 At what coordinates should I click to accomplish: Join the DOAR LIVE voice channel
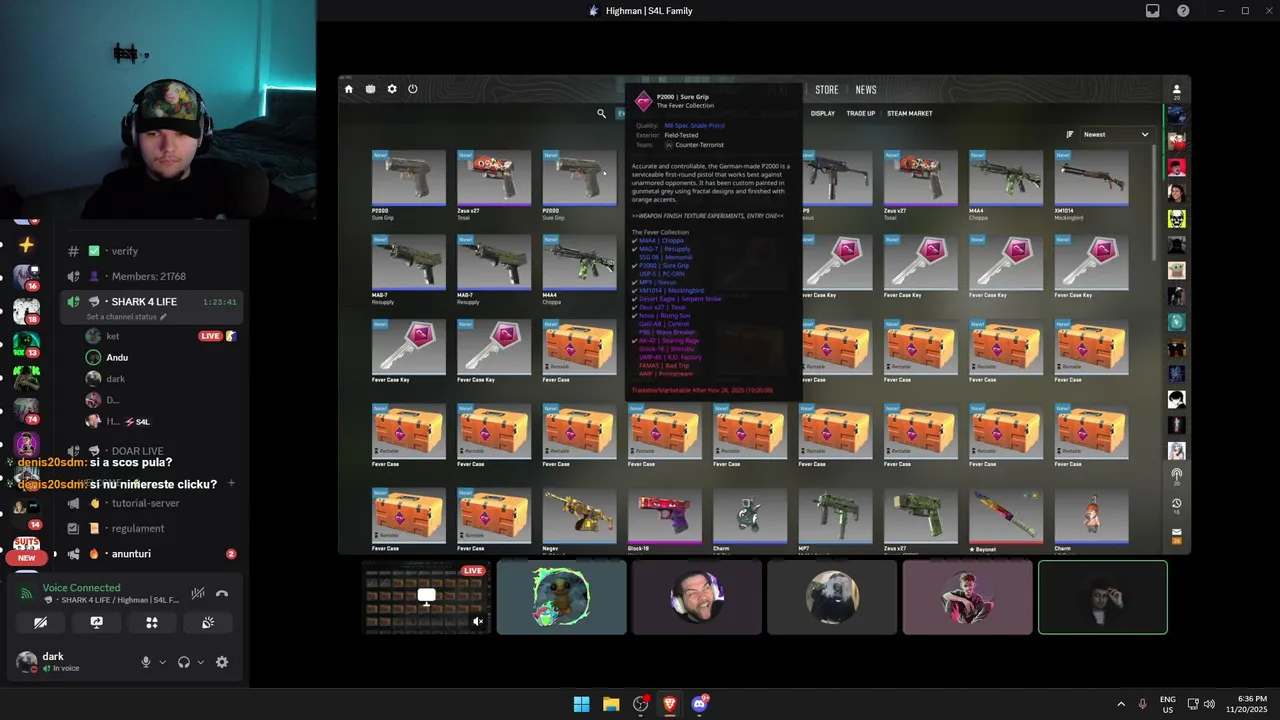(150, 451)
